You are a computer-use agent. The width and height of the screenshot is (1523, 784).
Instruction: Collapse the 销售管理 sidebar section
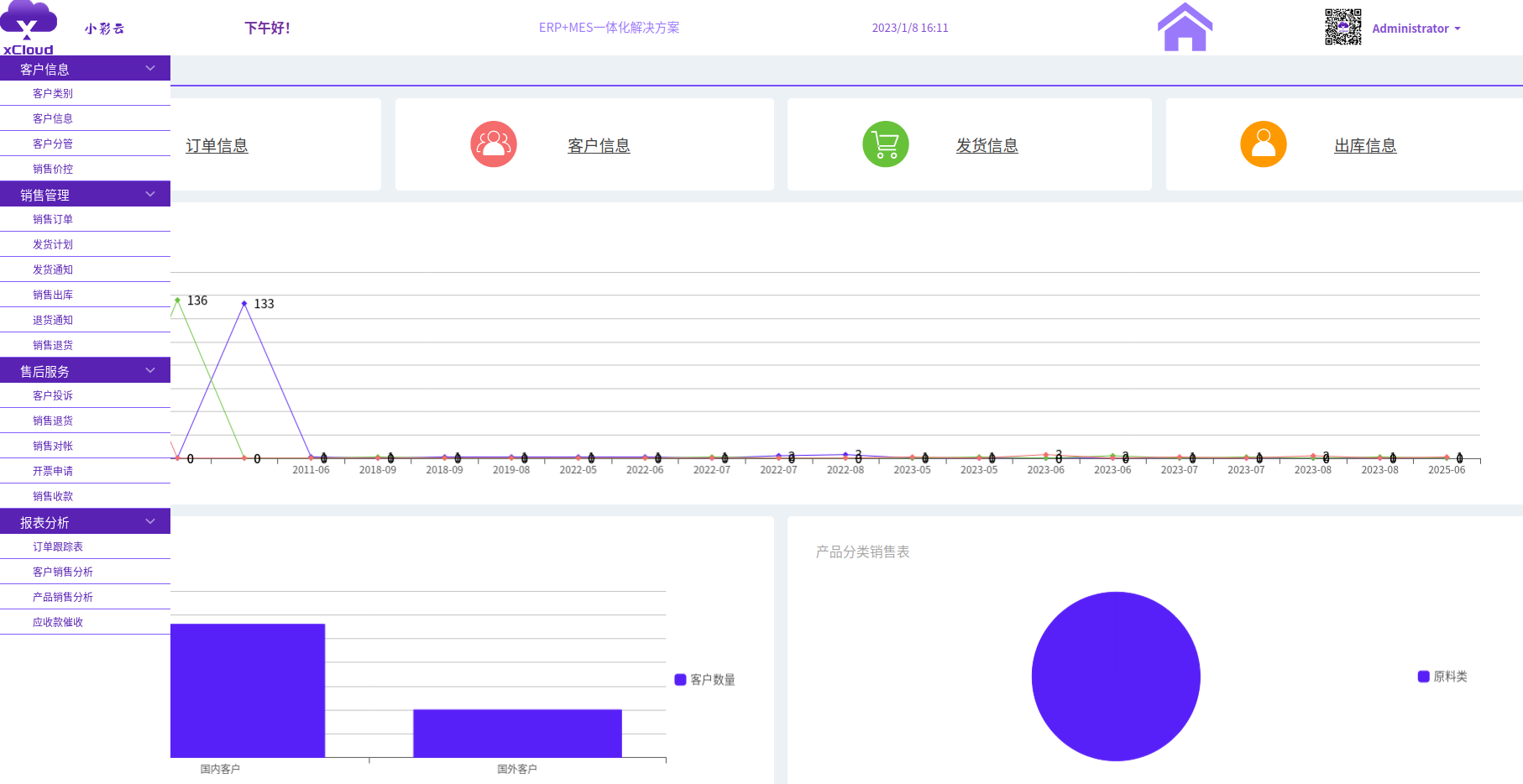point(85,194)
